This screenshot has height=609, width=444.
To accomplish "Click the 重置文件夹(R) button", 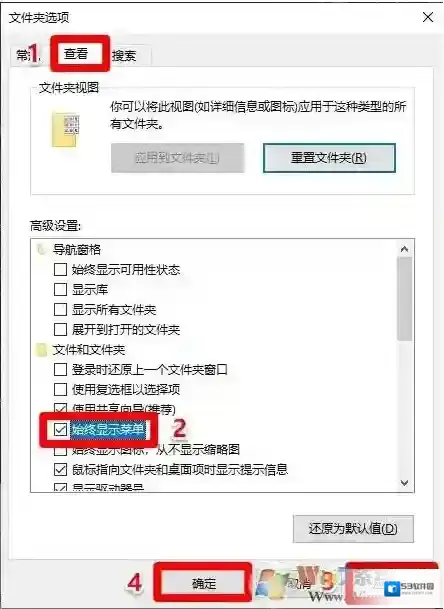I will (x=329, y=158).
